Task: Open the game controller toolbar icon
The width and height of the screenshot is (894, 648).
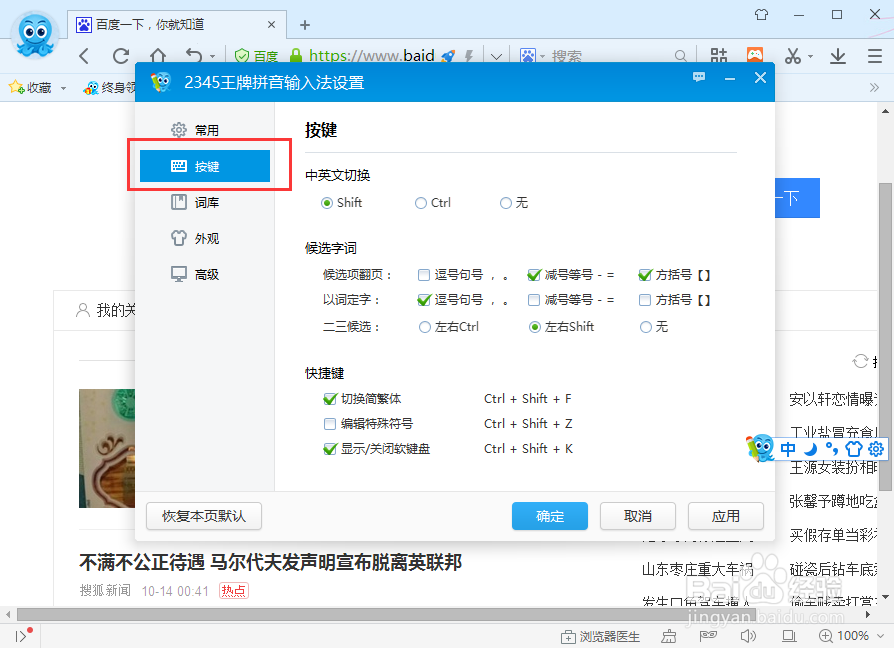Action: [755, 55]
